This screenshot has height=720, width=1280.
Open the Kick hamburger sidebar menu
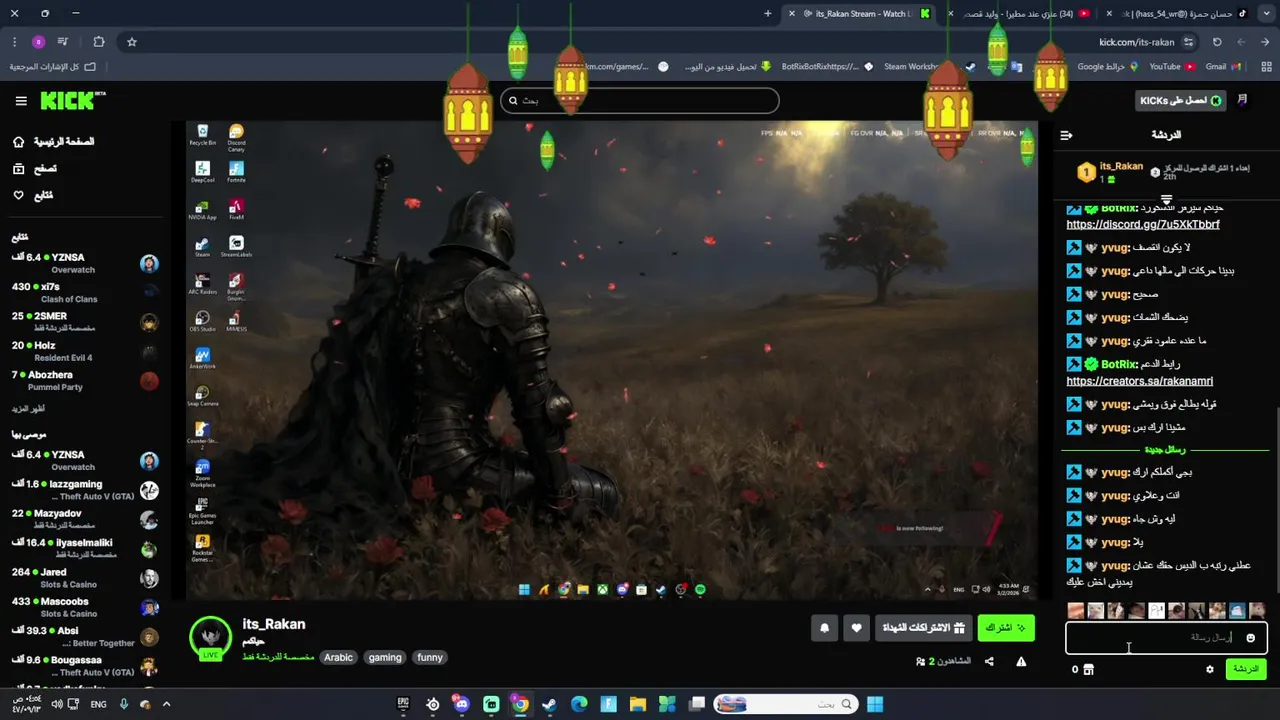[x=21, y=101]
